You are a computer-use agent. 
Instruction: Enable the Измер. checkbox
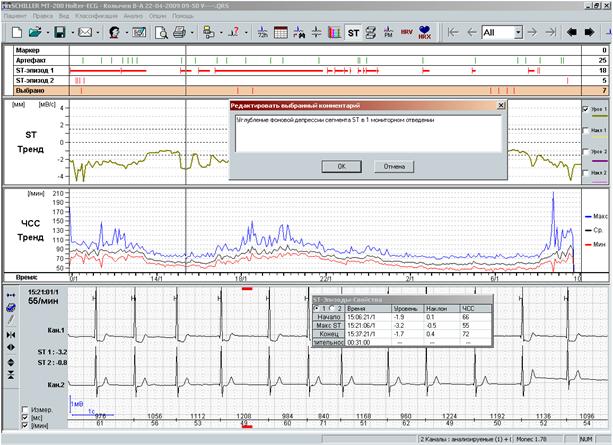pyautogui.click(x=25, y=409)
